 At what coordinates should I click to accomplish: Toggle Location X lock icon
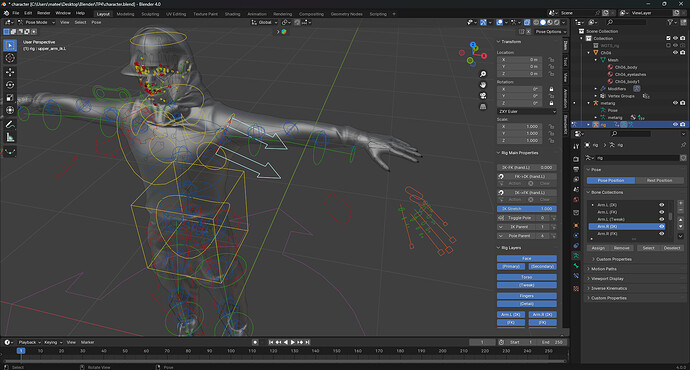[x=551, y=59]
